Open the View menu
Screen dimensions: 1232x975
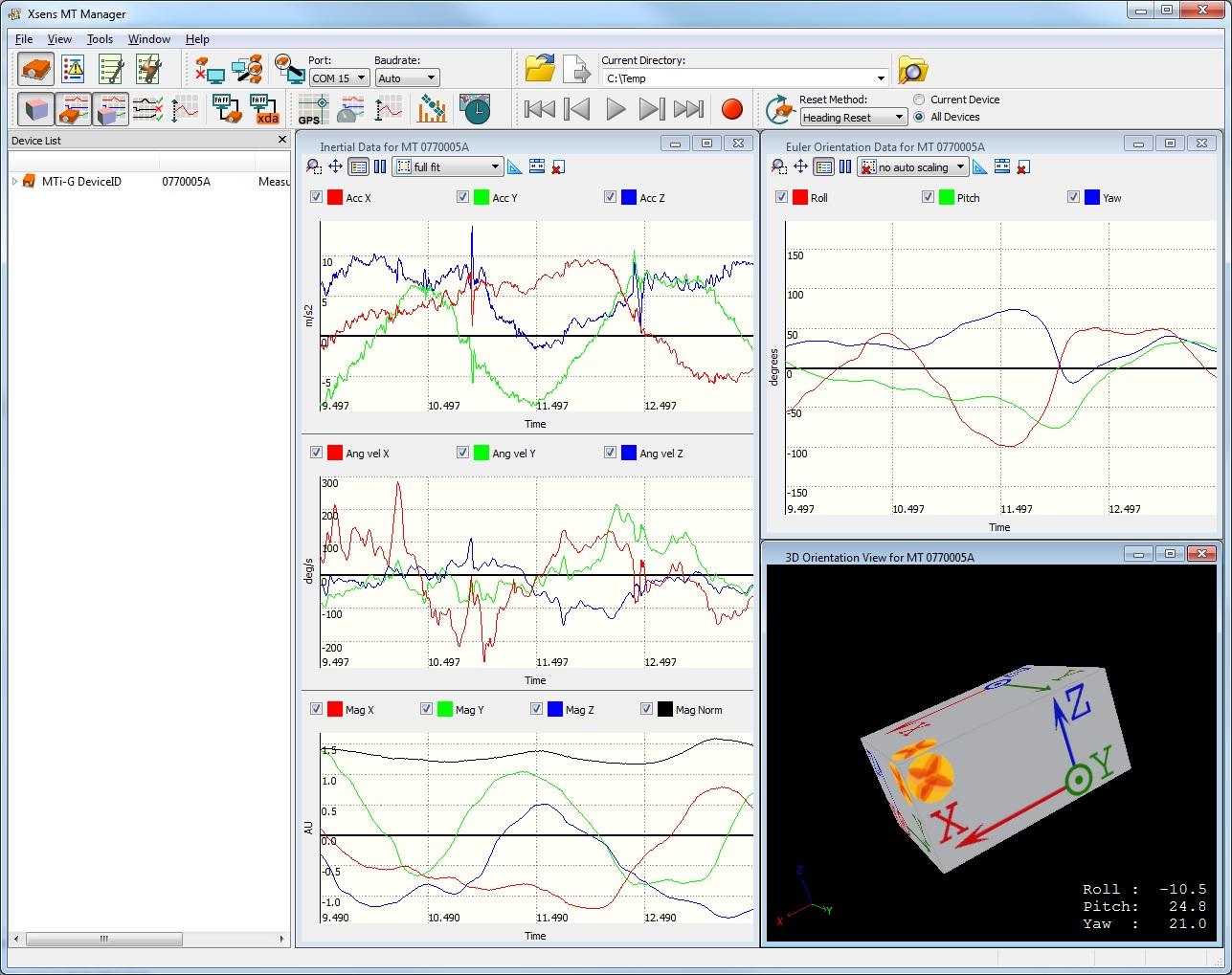tap(59, 39)
